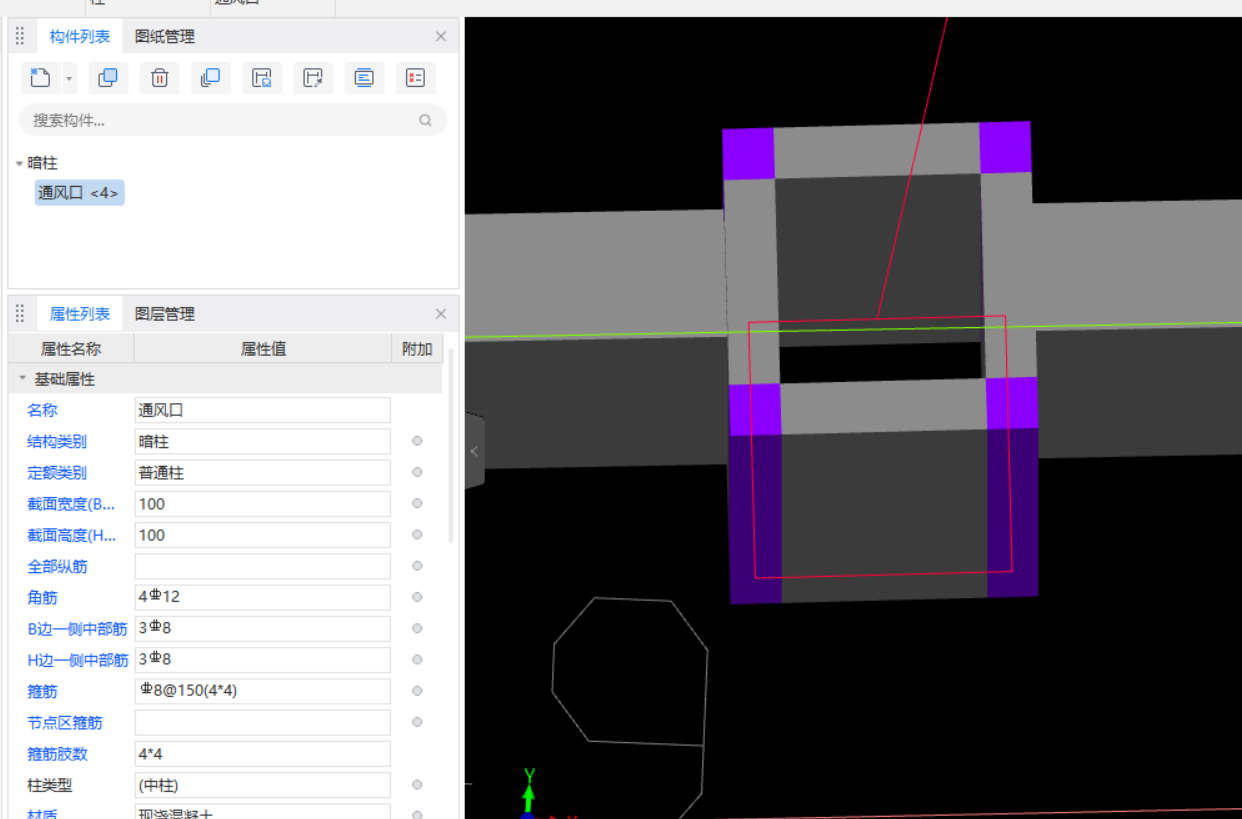This screenshot has width=1242, height=819.
Task: Click the grip handle of property list panel
Action: (x=20, y=314)
